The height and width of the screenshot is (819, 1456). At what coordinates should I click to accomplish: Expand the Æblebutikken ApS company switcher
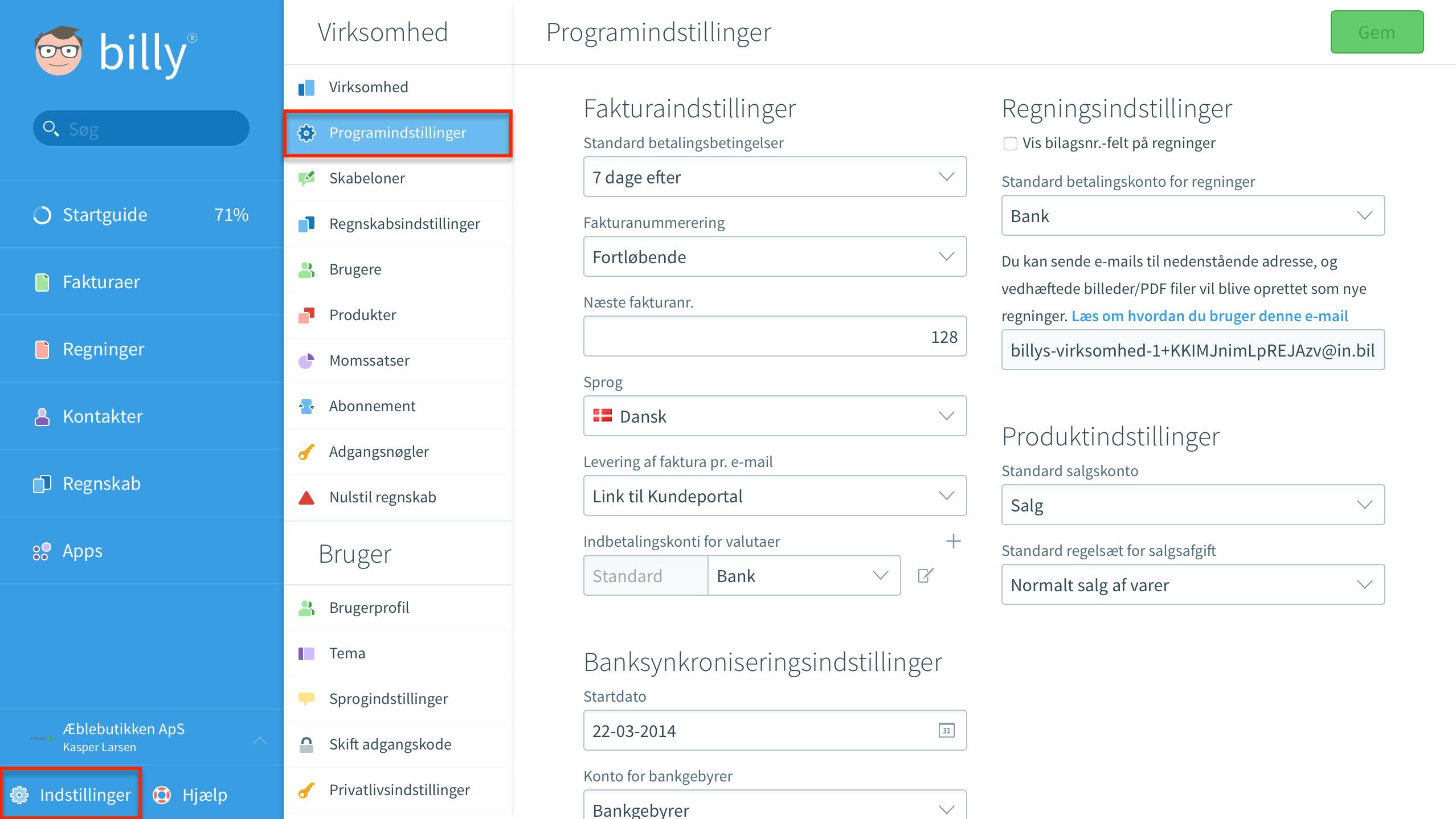pos(142,738)
